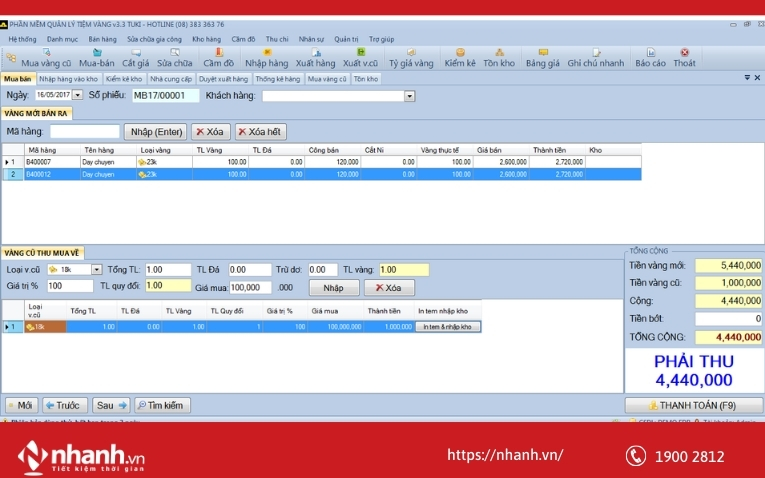Open the Kho hàng menu
Screen dimensions: 765x478
tap(206, 39)
